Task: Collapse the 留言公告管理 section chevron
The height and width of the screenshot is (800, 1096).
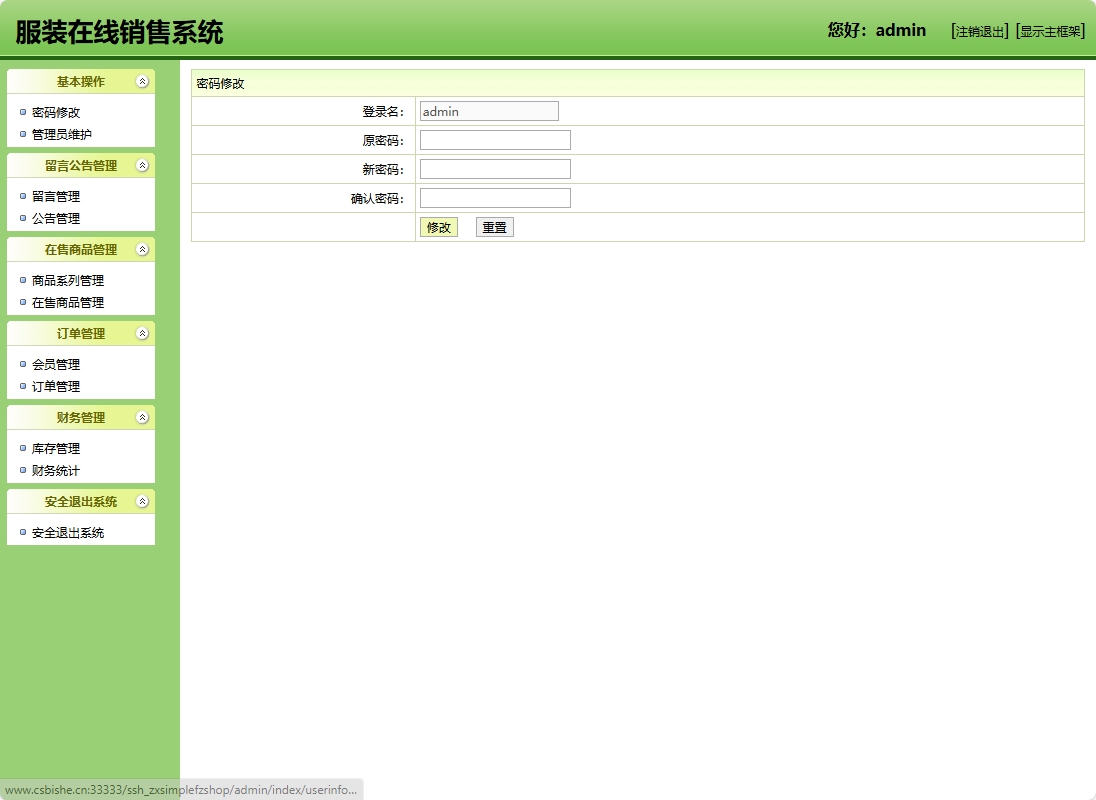Action: coord(142,166)
